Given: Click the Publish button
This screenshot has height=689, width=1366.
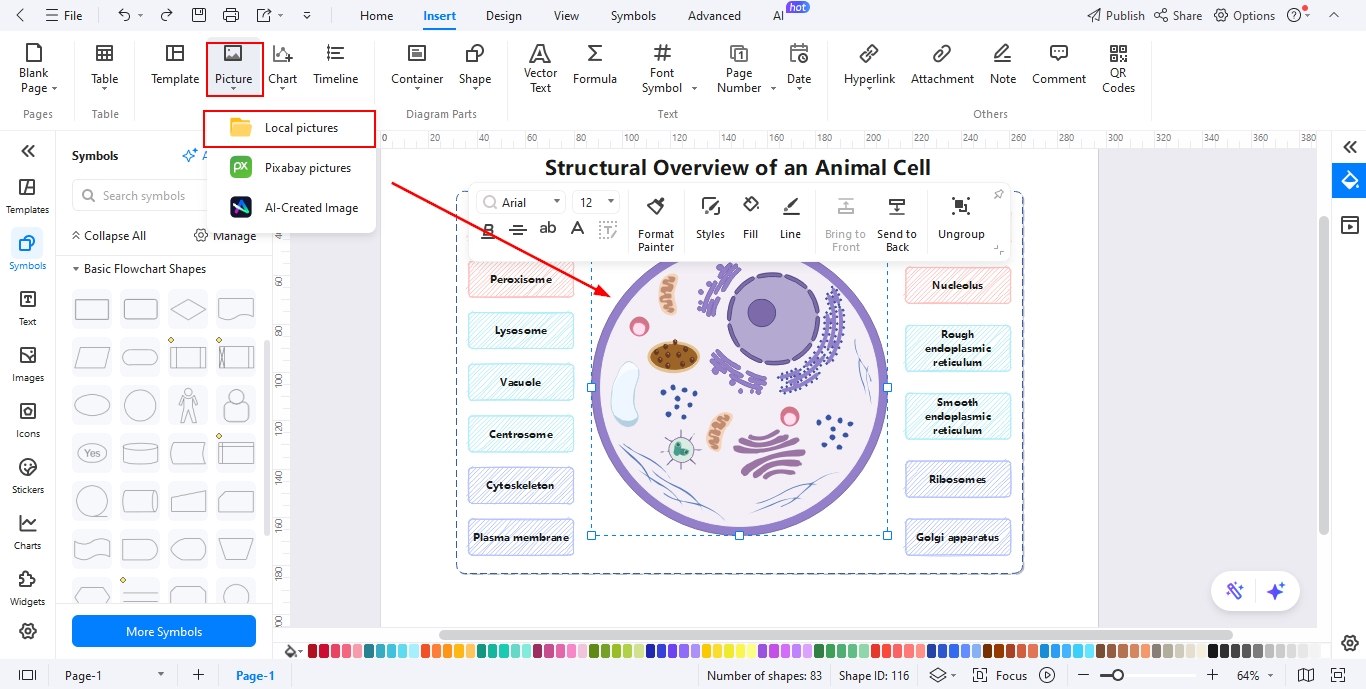Looking at the screenshot, I should pyautogui.click(x=1115, y=16).
